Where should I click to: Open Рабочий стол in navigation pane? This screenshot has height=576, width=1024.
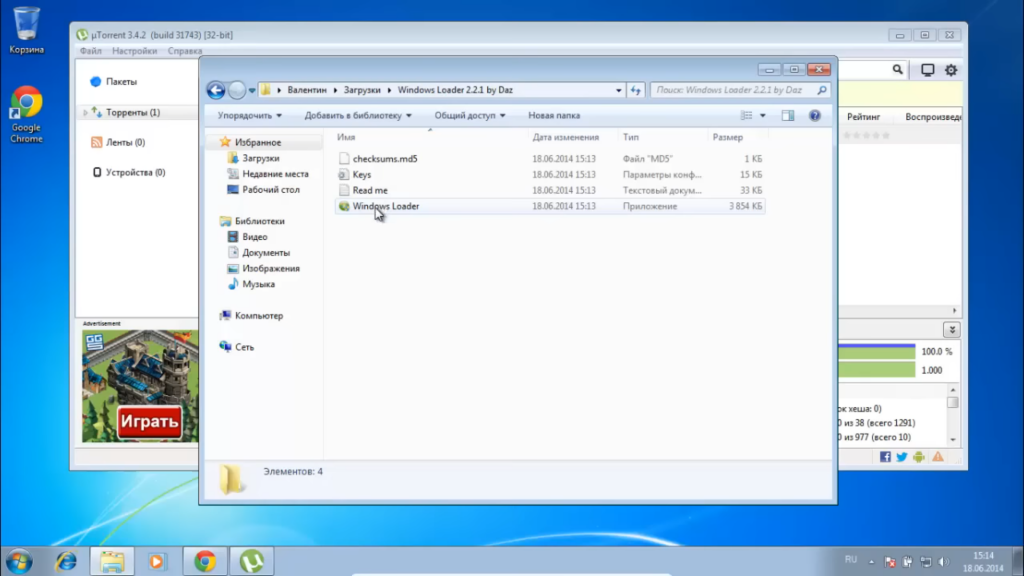point(270,189)
